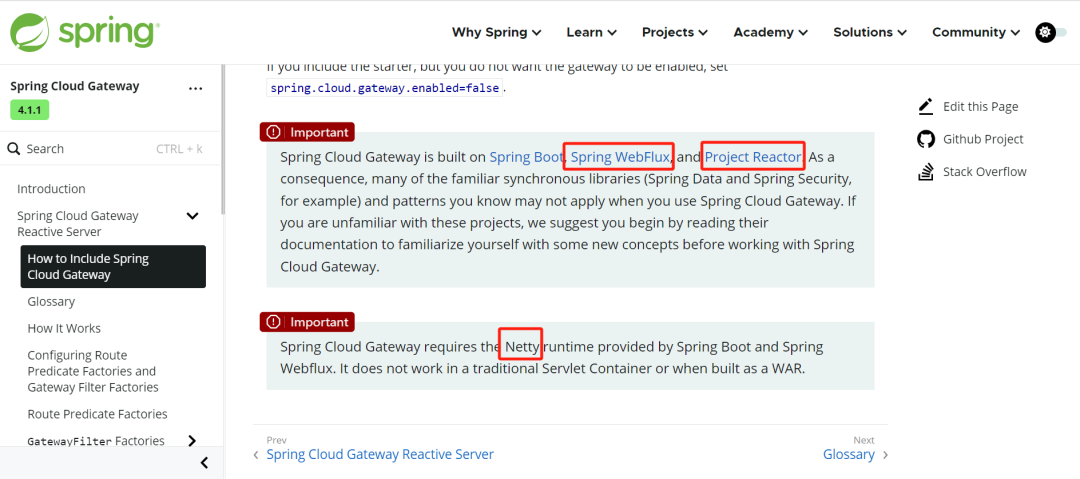
Task: Collapse the Spring Cloud Gateway Reactive Server section
Action: 193,216
